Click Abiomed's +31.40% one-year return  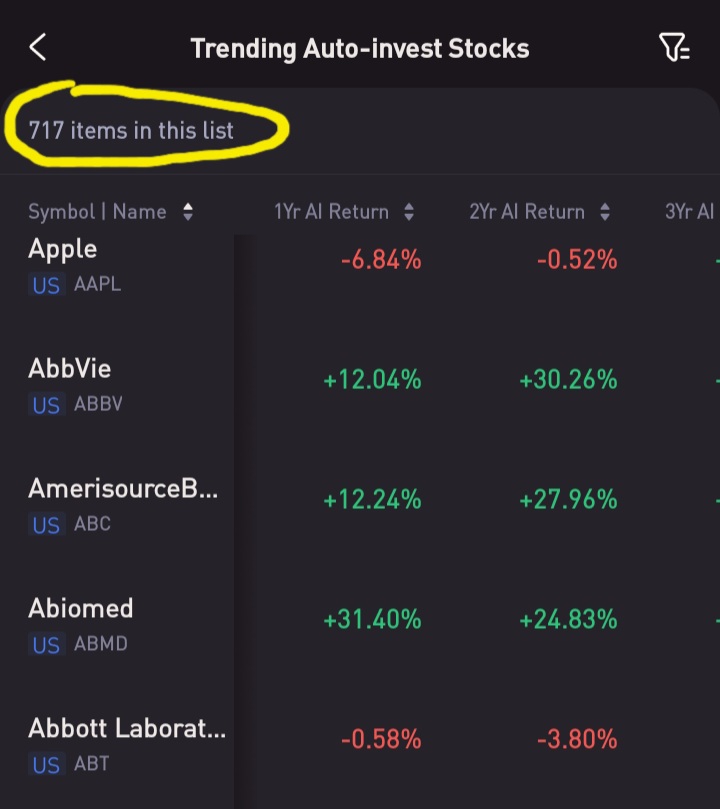click(372, 620)
